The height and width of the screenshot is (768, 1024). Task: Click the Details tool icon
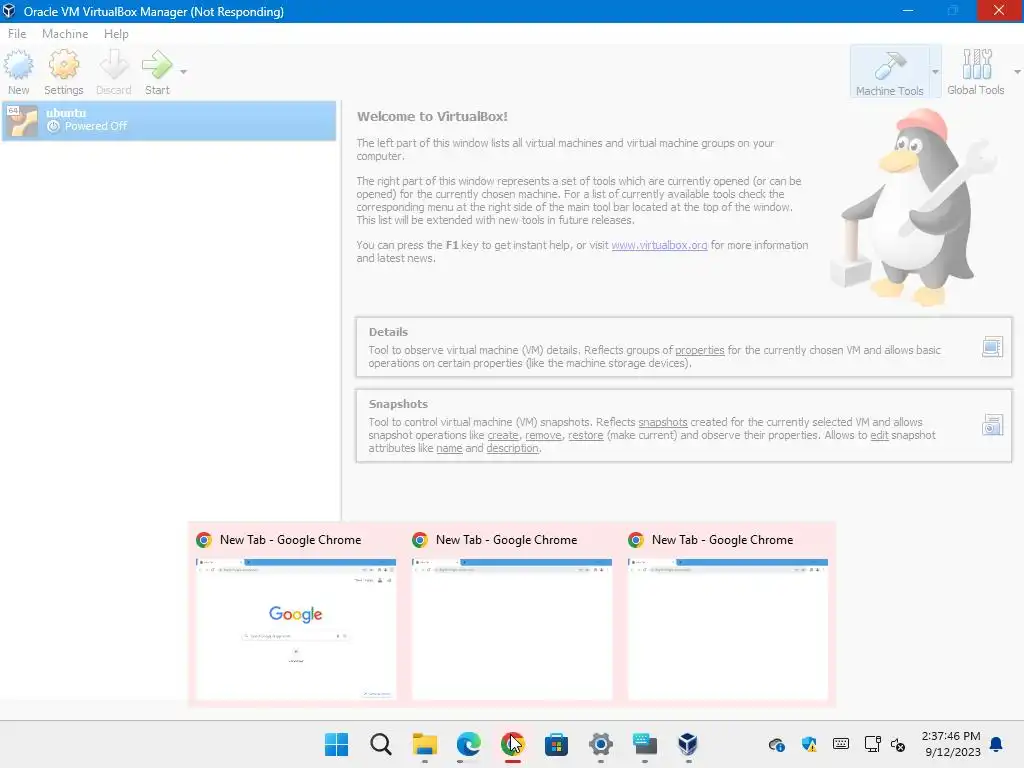[992, 347]
